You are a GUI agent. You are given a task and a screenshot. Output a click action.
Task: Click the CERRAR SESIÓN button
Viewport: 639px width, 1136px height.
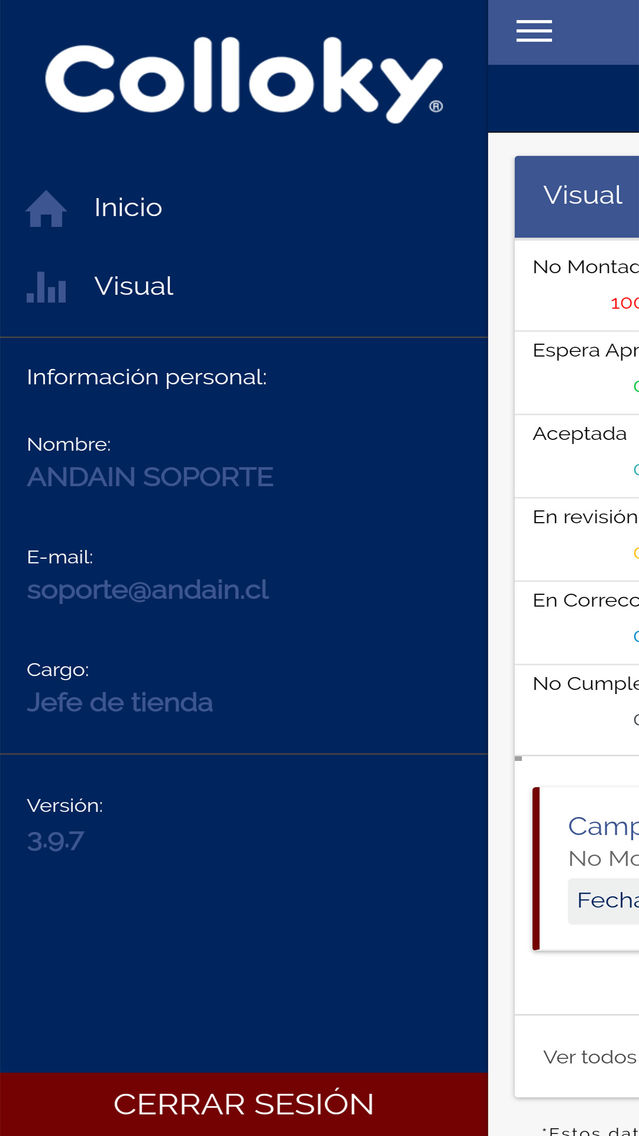(244, 1104)
